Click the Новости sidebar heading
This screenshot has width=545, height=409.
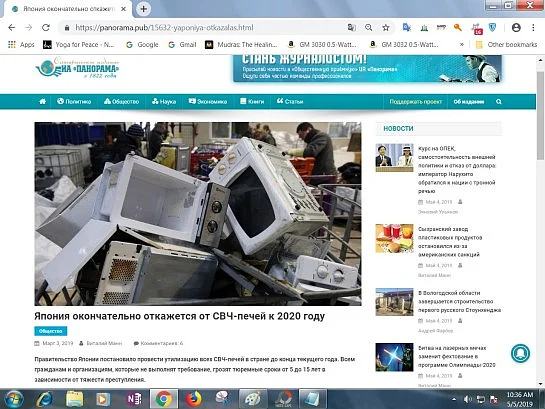pos(398,129)
